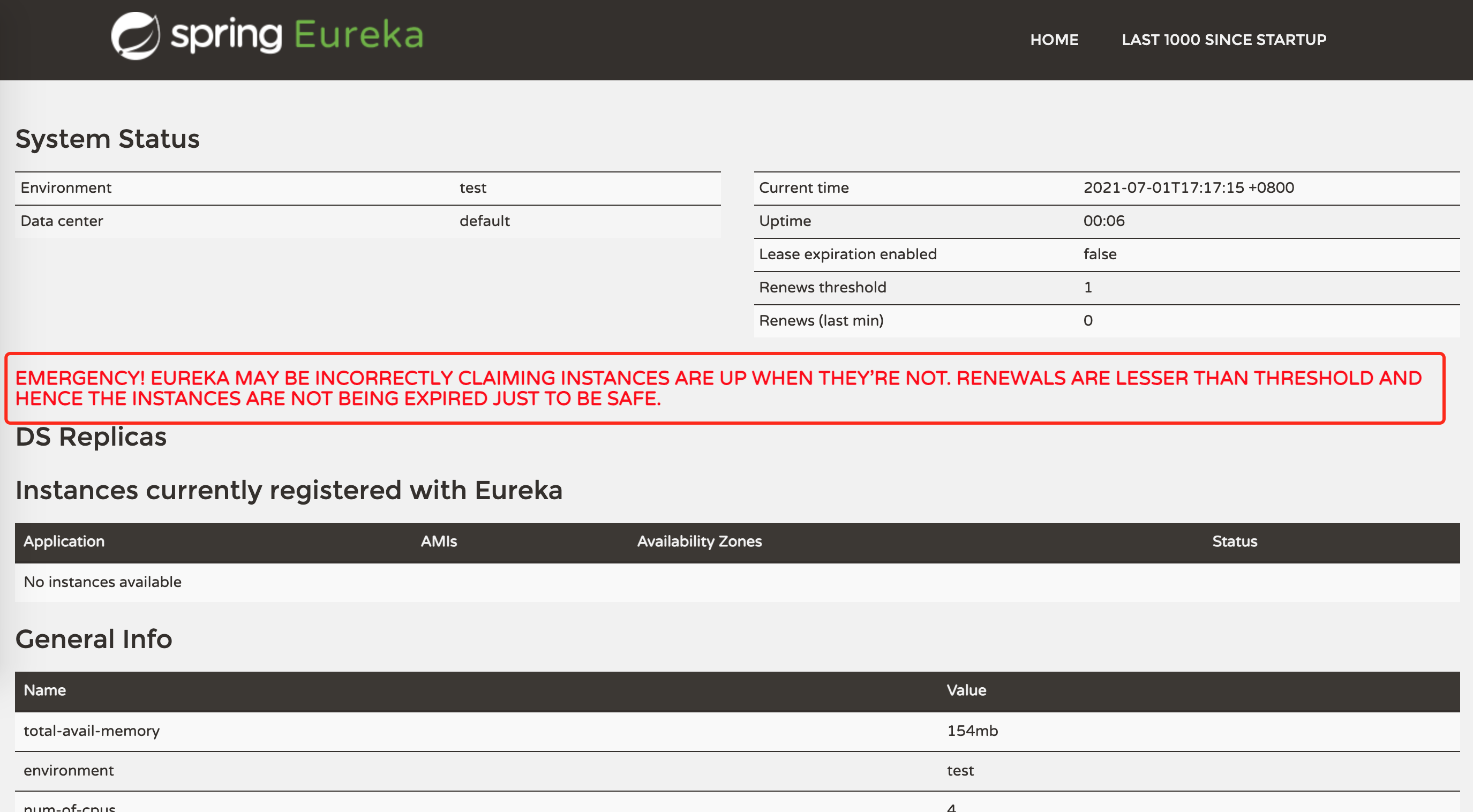Click the 'default' data center value
The height and width of the screenshot is (812, 1473).
[x=484, y=221]
